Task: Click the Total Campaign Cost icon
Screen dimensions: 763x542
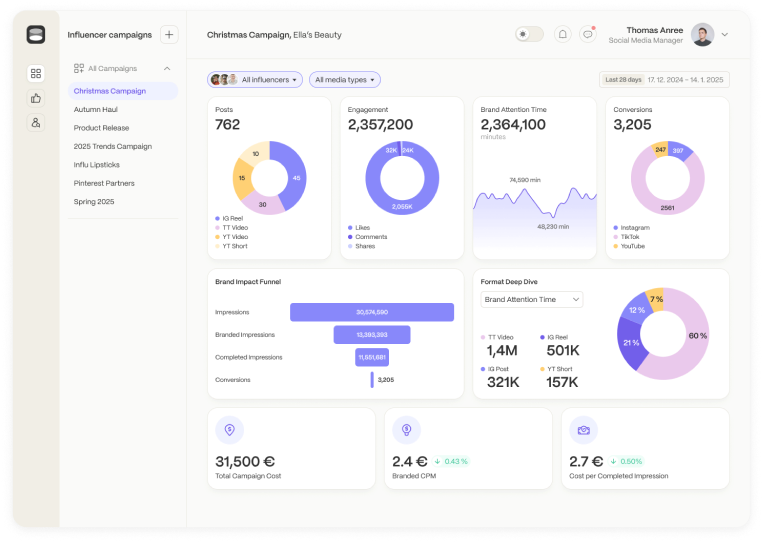Action: (x=229, y=430)
